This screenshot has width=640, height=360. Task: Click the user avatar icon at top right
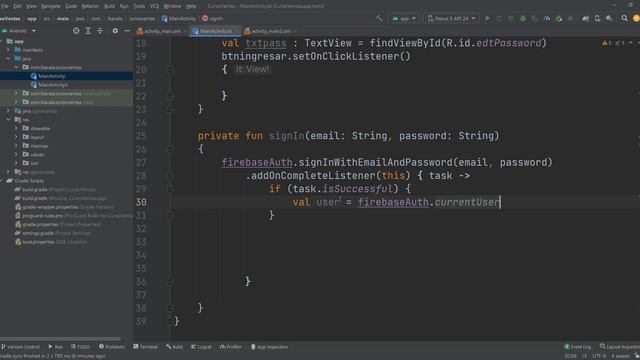tap(636, 18)
